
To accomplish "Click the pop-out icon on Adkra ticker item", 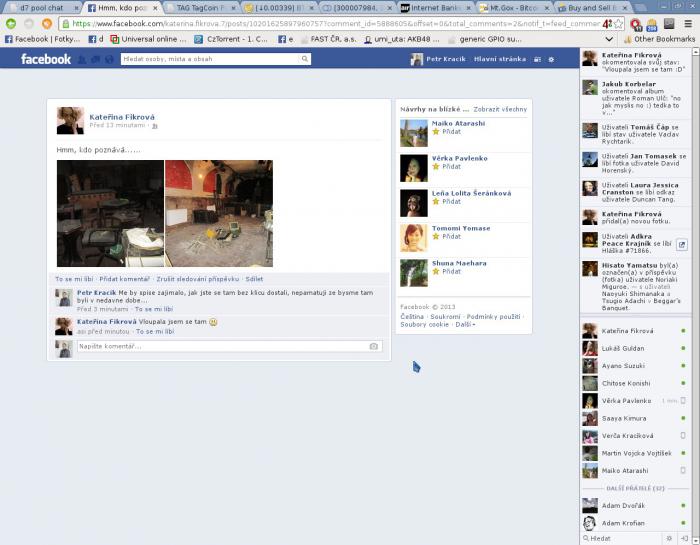I will tap(682, 244).
